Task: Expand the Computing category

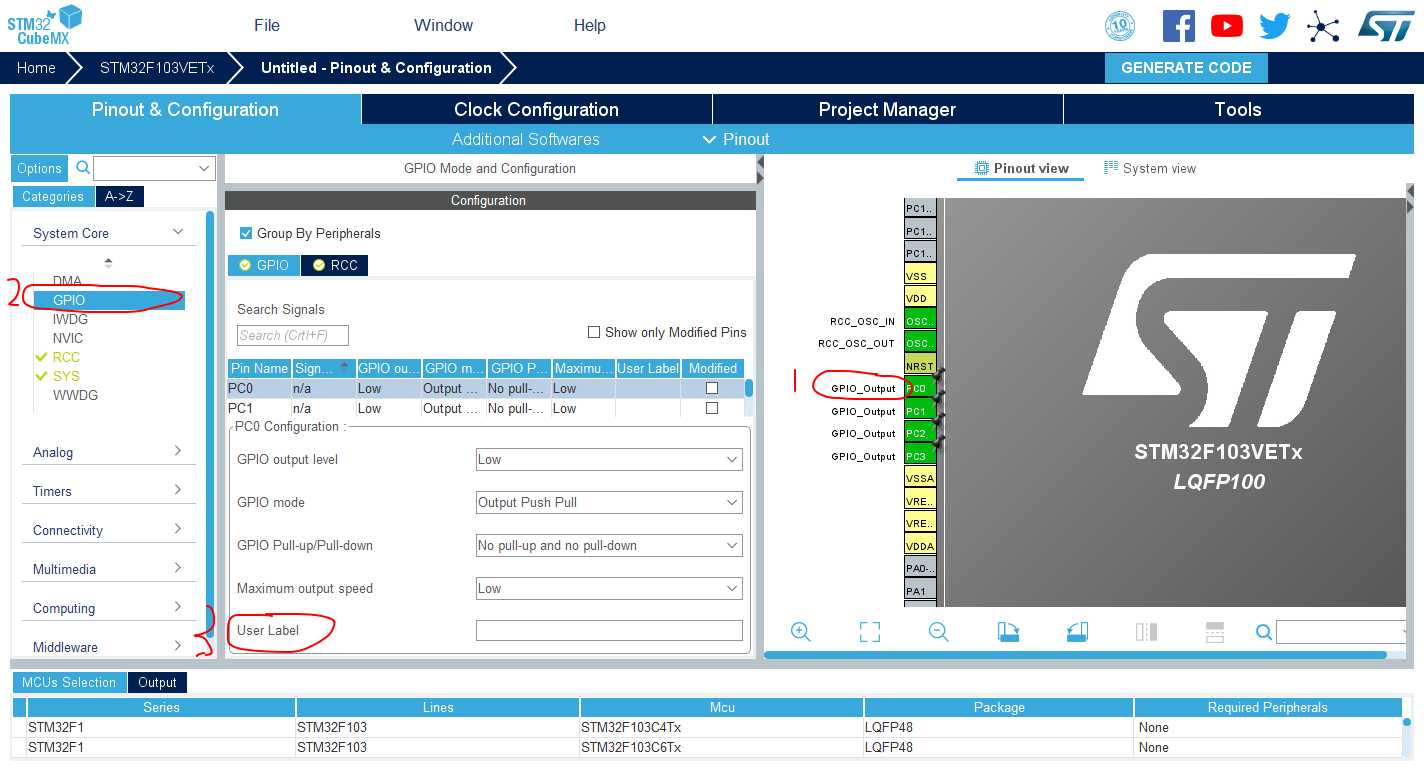Action: pos(108,608)
